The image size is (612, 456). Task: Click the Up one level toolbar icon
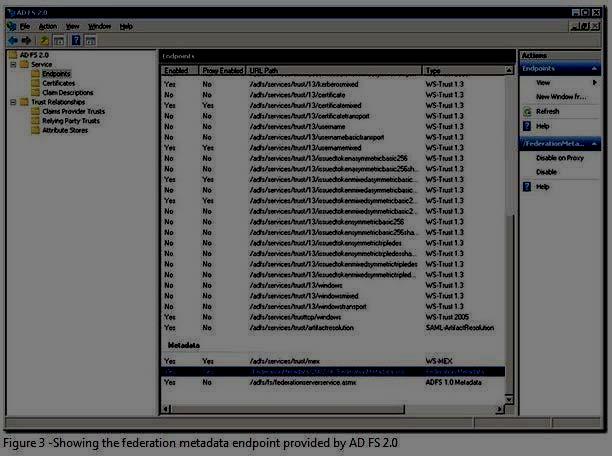coord(44,40)
